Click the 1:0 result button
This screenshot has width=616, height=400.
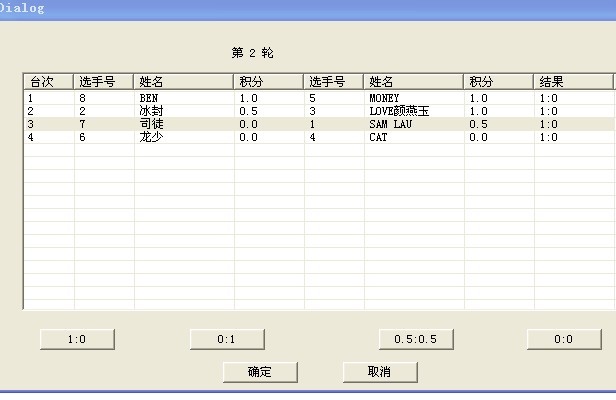pos(77,339)
